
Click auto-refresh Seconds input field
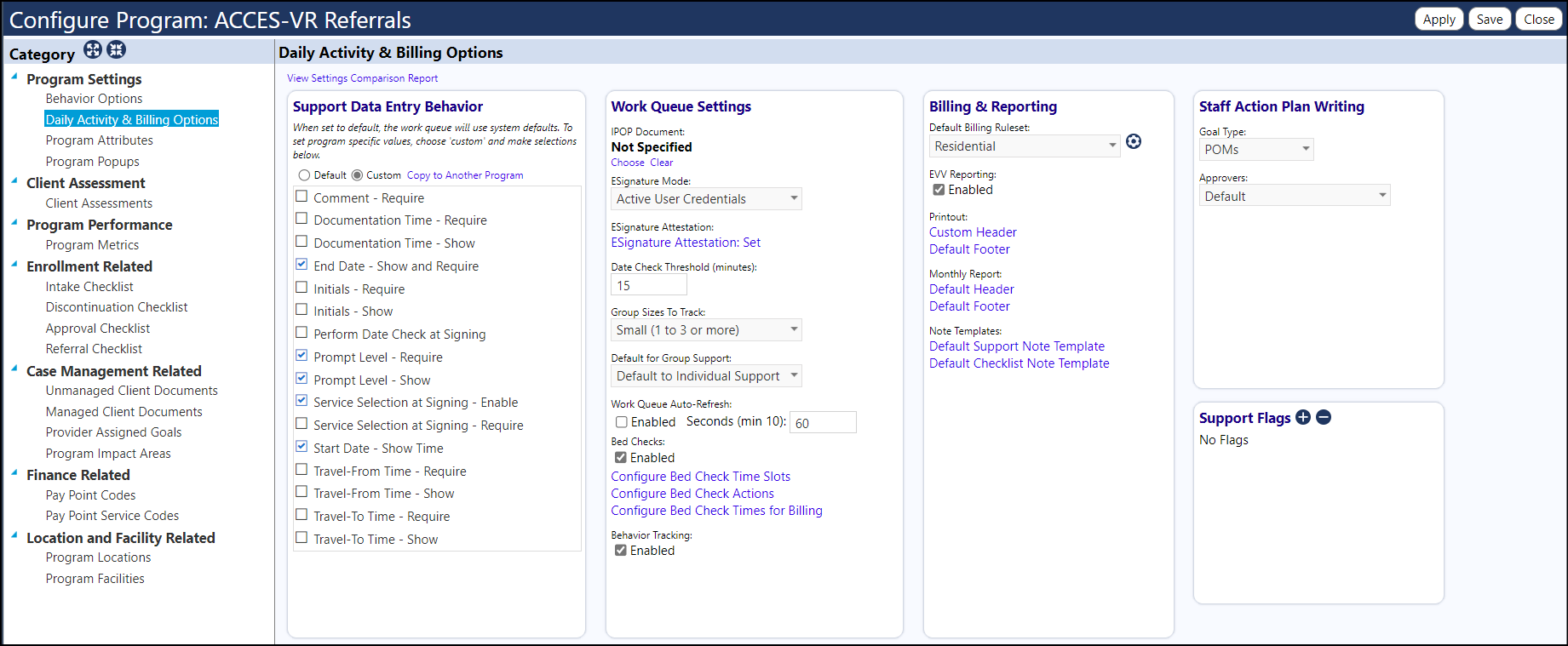click(824, 422)
